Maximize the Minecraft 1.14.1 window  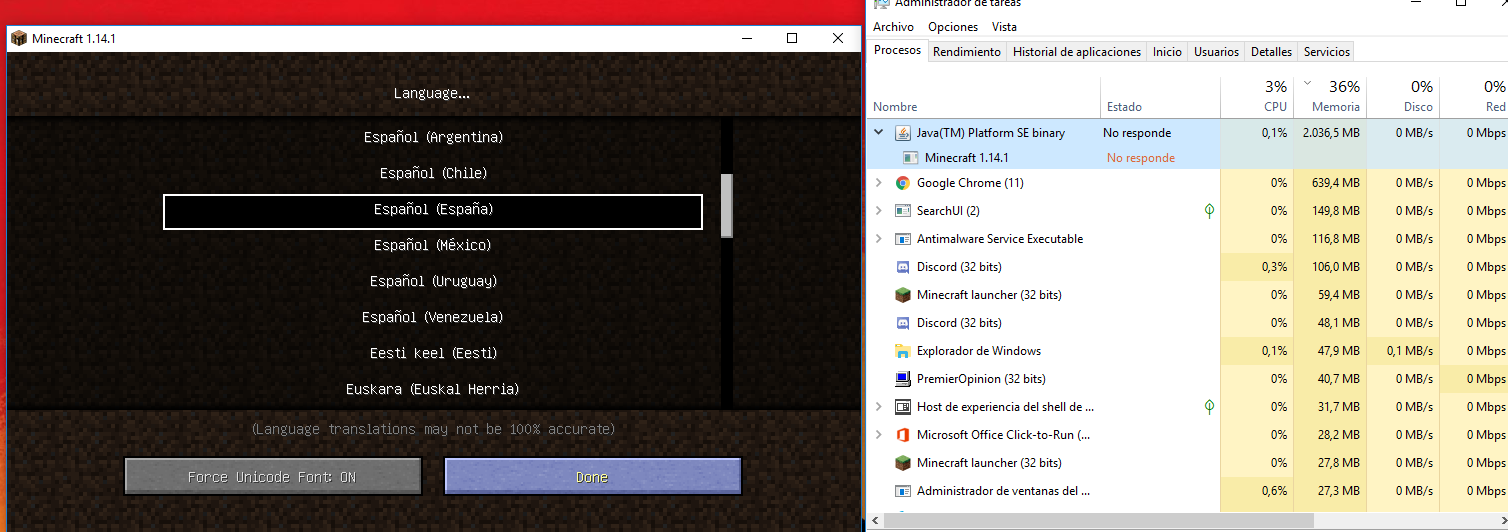tap(792, 38)
